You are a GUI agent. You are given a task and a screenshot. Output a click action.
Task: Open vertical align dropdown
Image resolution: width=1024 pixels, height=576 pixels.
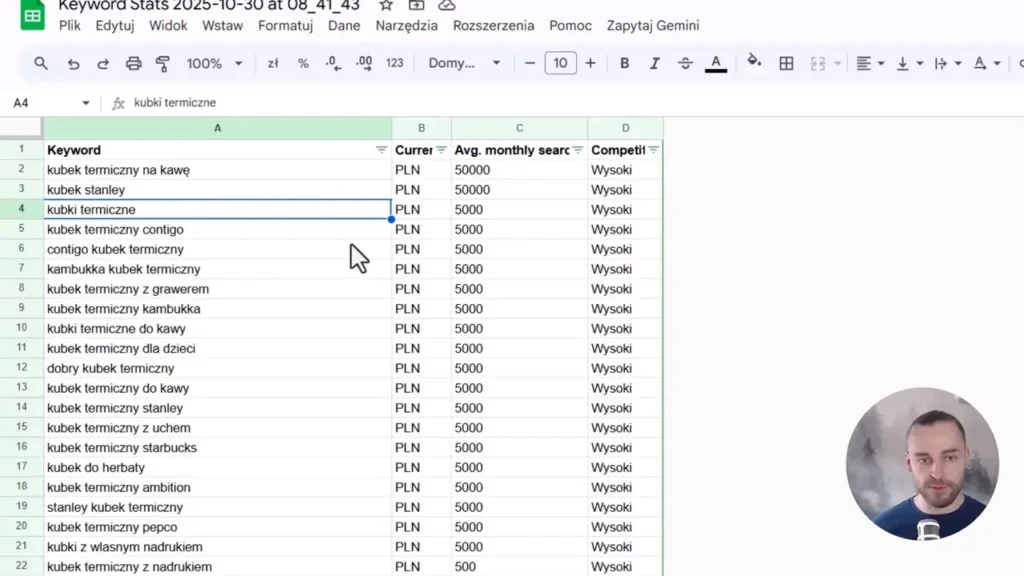910,63
